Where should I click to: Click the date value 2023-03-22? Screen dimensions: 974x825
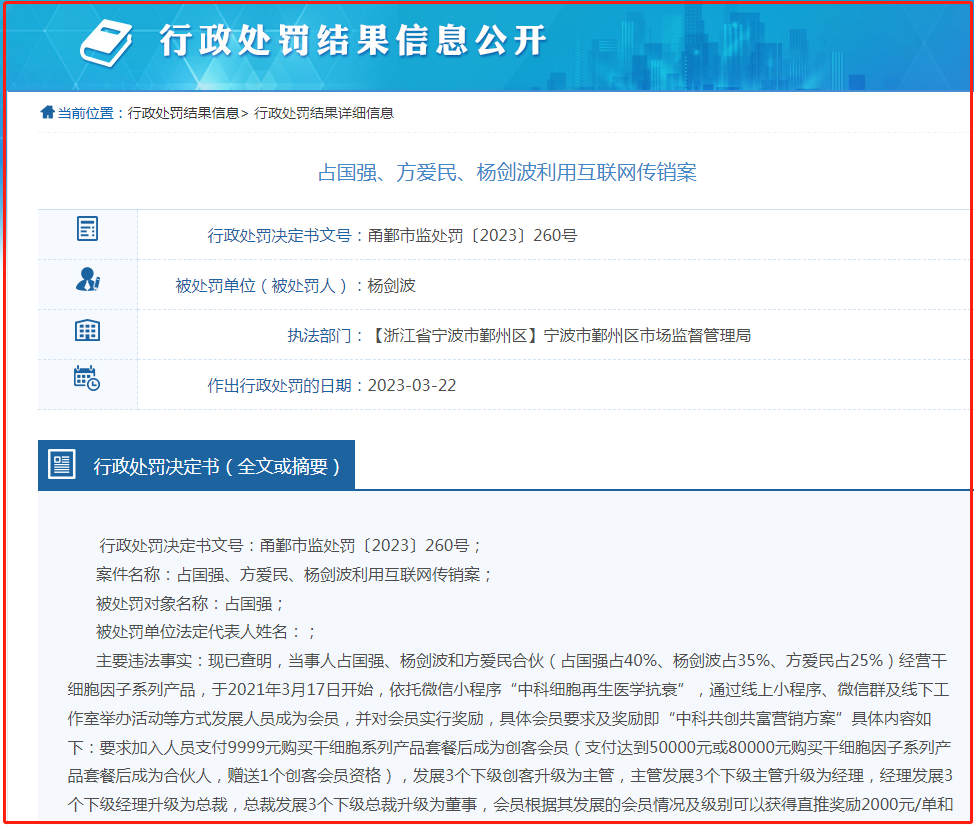pyautogui.click(x=412, y=386)
